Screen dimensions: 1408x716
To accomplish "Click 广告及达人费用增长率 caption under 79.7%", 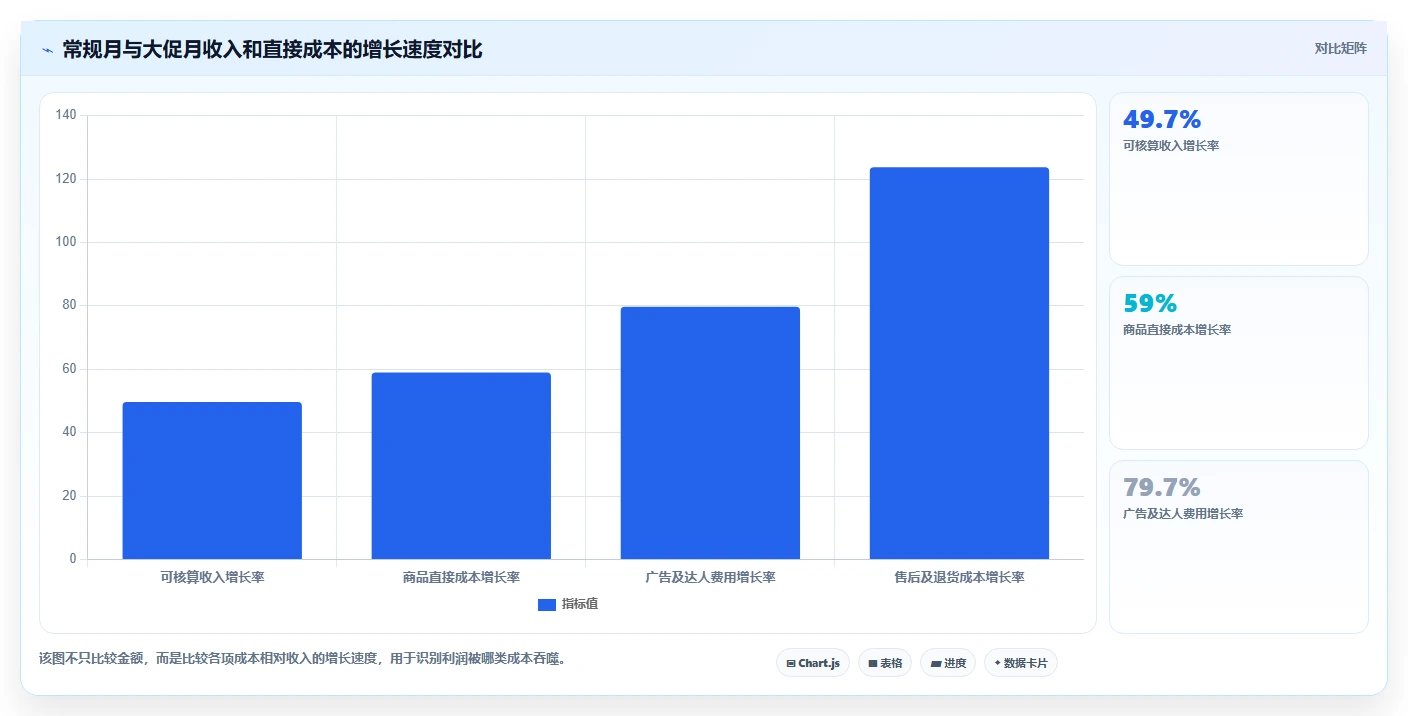I will (1183, 514).
